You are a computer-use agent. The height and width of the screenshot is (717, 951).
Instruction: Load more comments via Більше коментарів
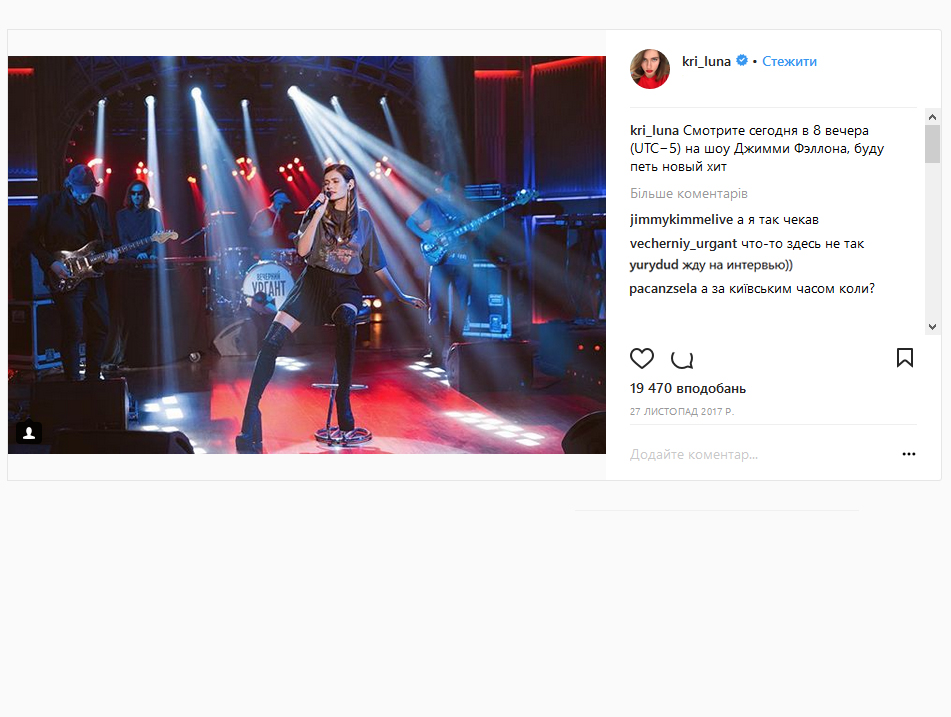(x=688, y=194)
